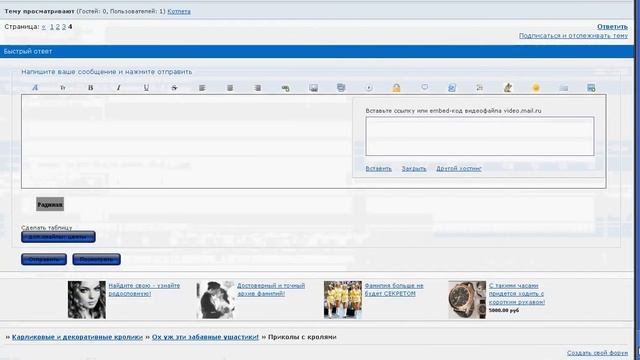Click the image upload hosting icon
This screenshot has height=360, width=640.
(341, 87)
